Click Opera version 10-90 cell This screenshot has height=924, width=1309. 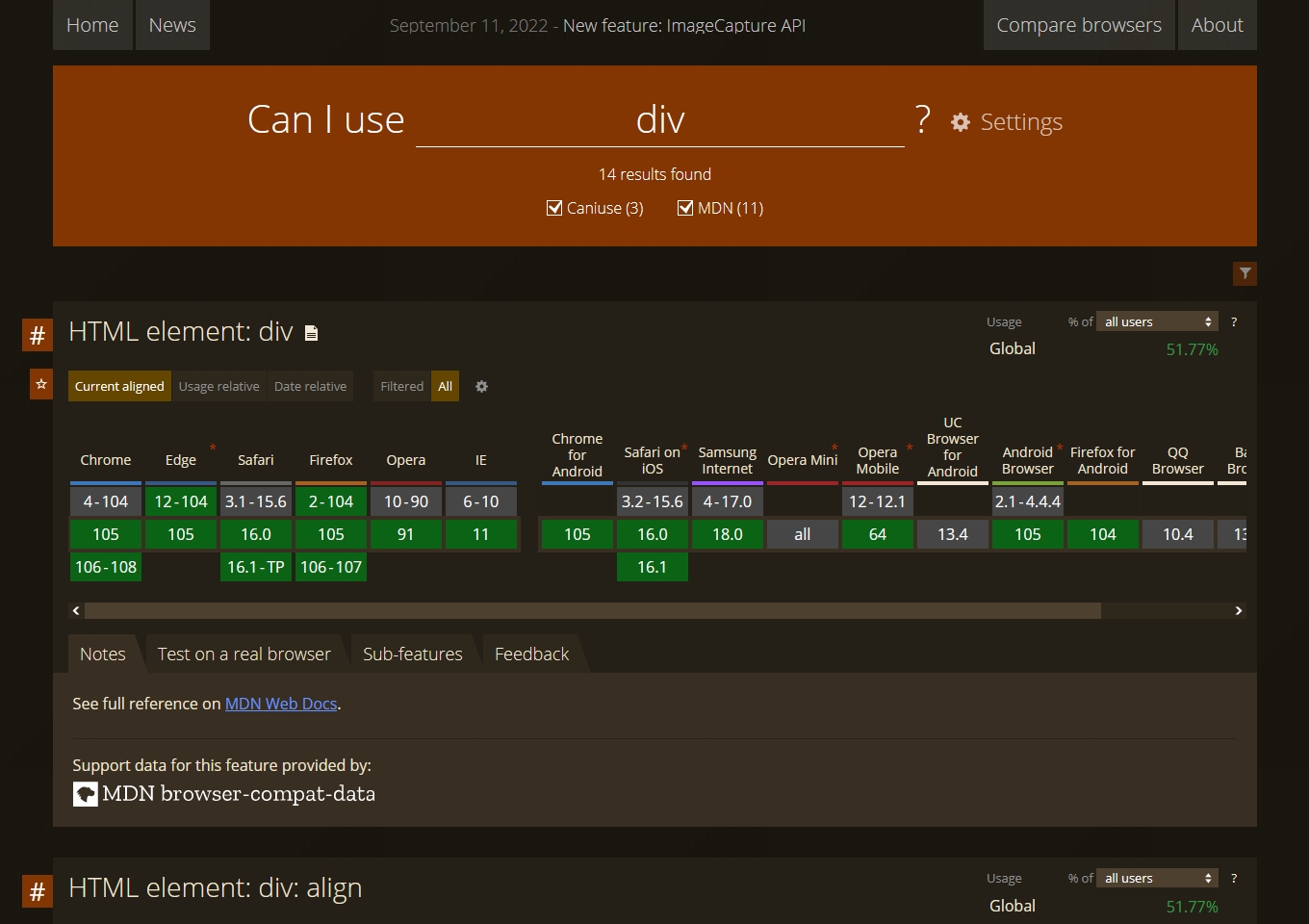click(406, 501)
